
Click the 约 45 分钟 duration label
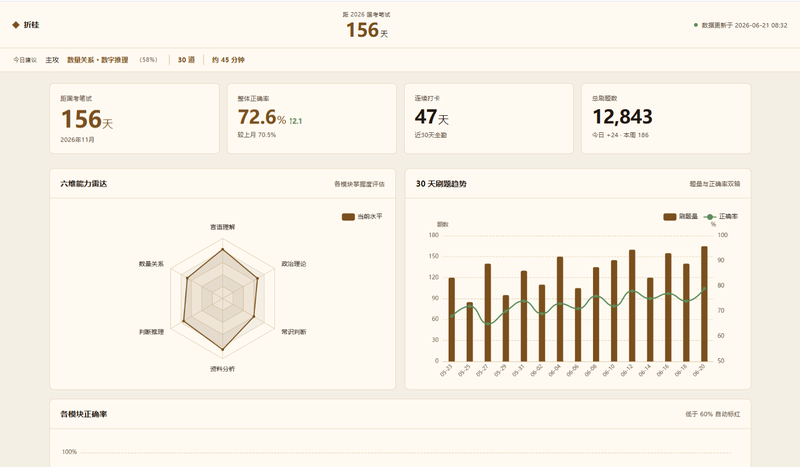click(228, 60)
